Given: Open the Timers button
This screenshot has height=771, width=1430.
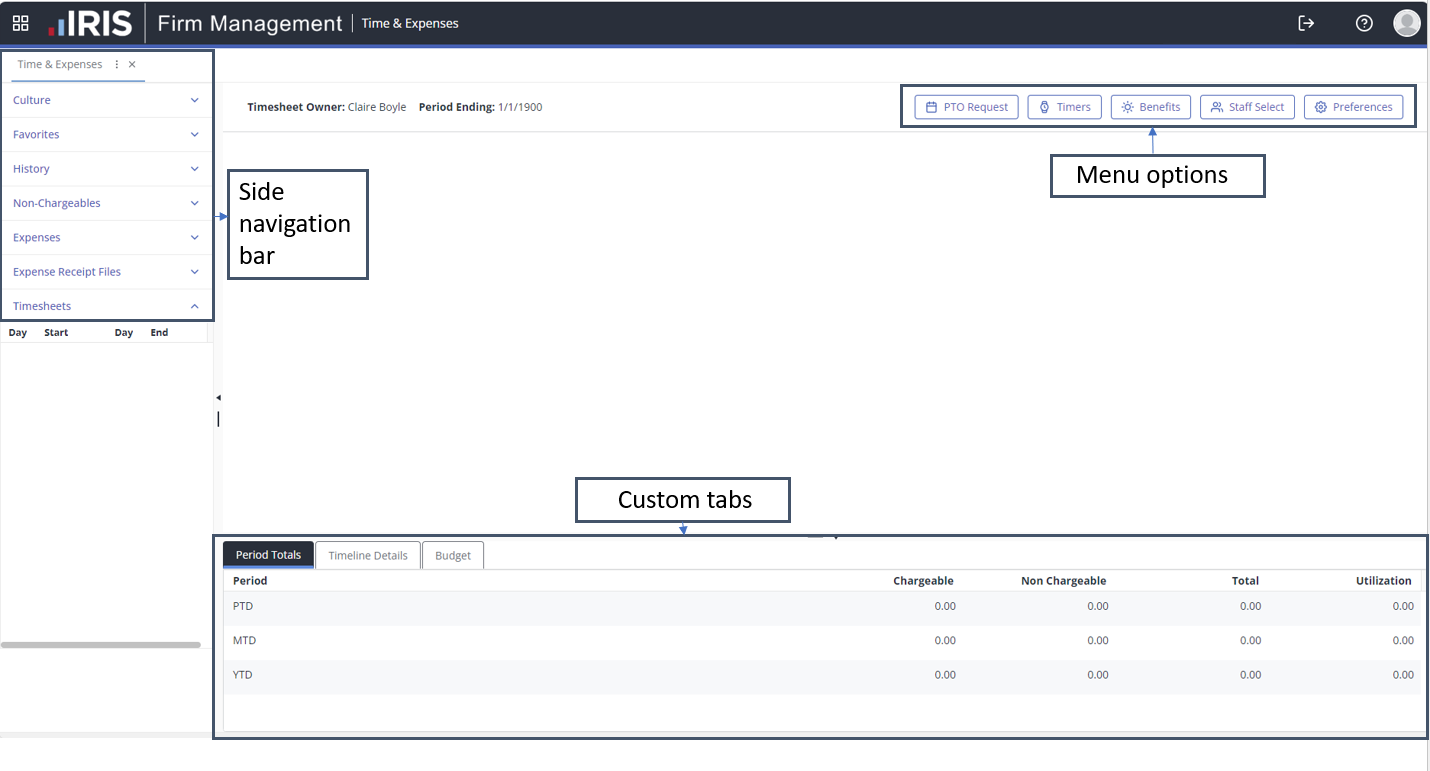Looking at the screenshot, I should [x=1064, y=107].
